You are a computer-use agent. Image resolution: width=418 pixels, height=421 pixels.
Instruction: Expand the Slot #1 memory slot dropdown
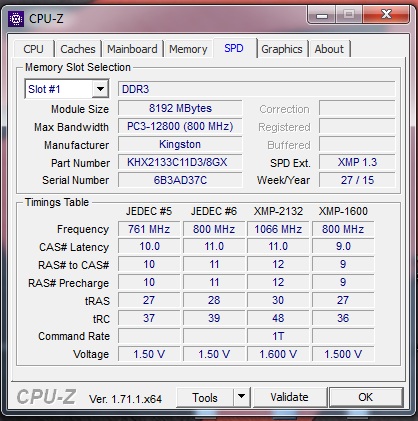pos(100,89)
